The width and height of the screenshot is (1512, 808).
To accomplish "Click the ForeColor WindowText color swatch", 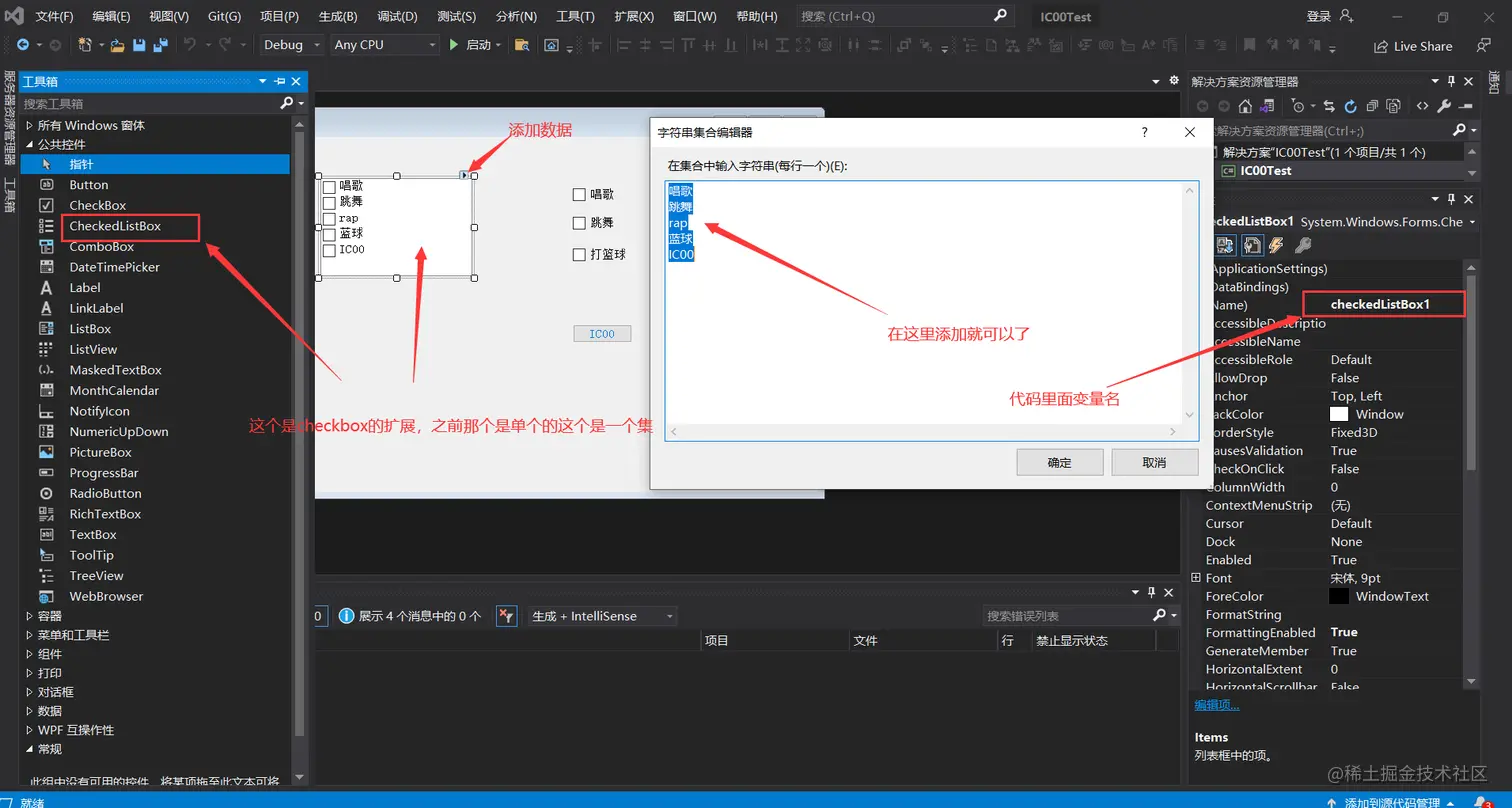I will coord(1339,596).
